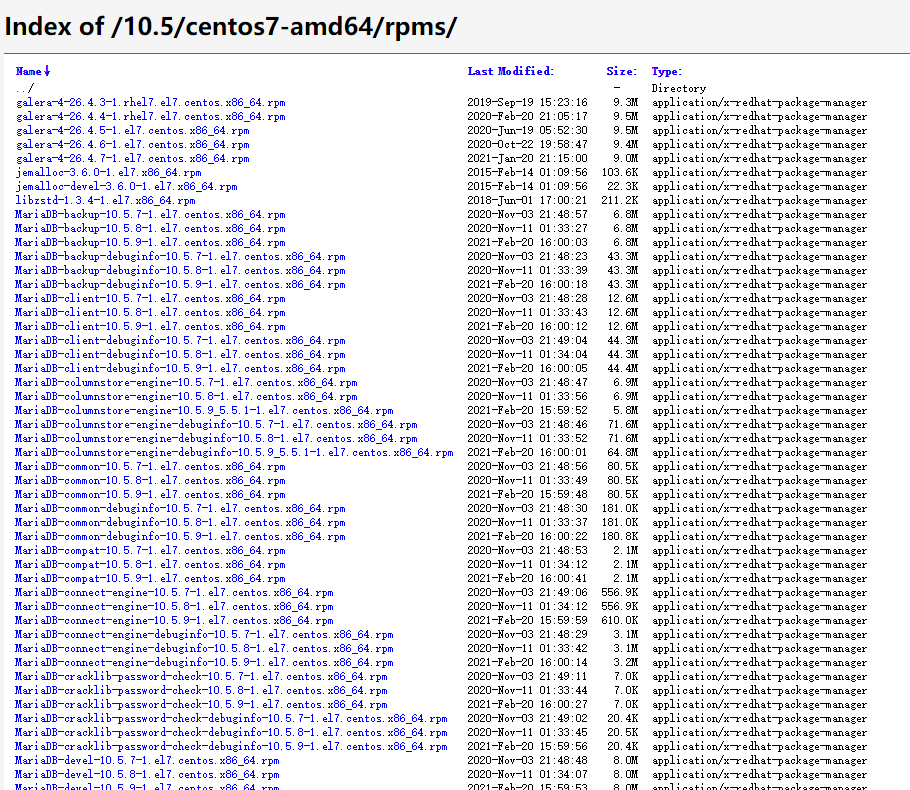Open MariaDB-cracklib-password-check-10.5.9-1 rpm link
The image size is (910, 790).
pos(201,704)
